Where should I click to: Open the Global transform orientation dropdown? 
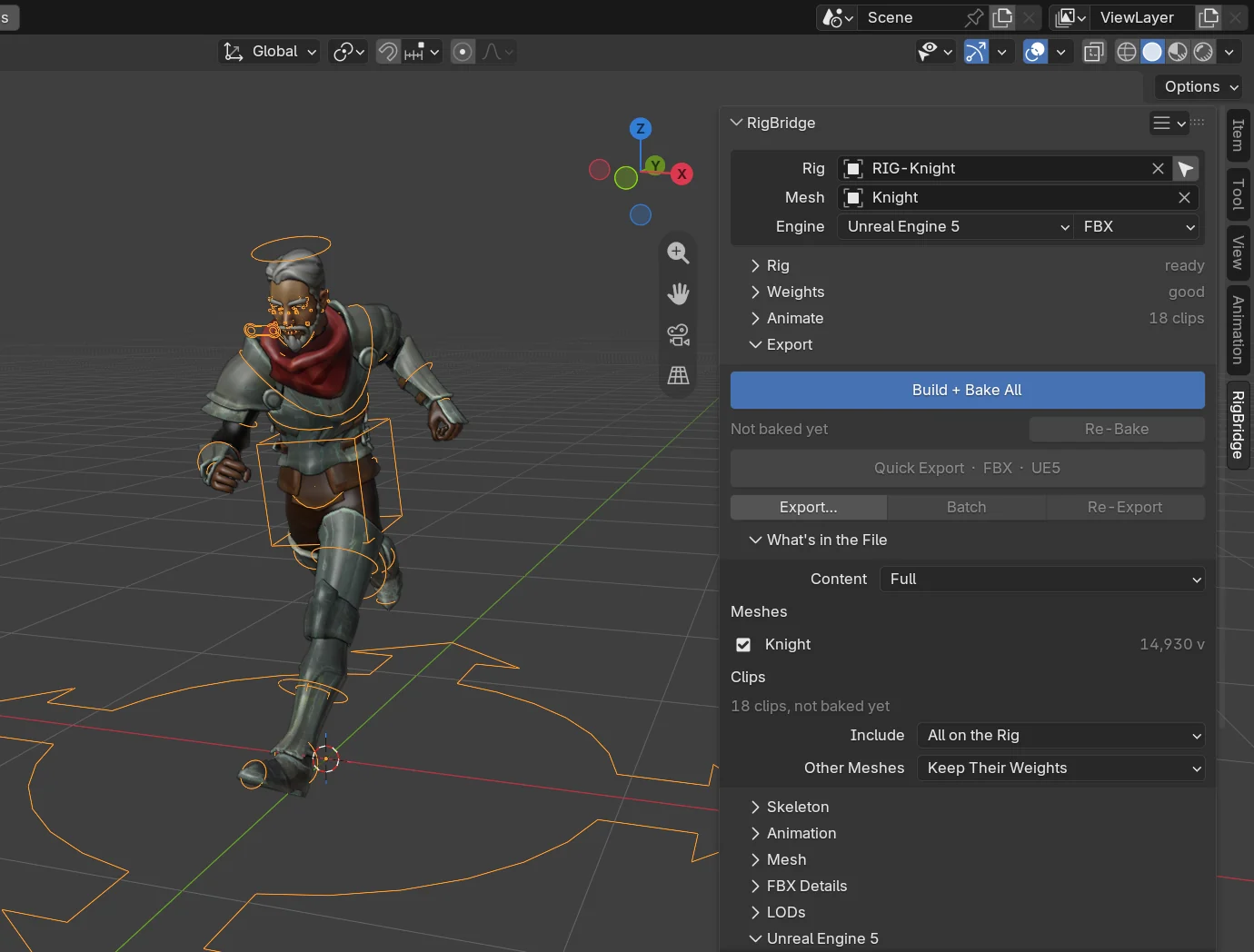(x=270, y=52)
